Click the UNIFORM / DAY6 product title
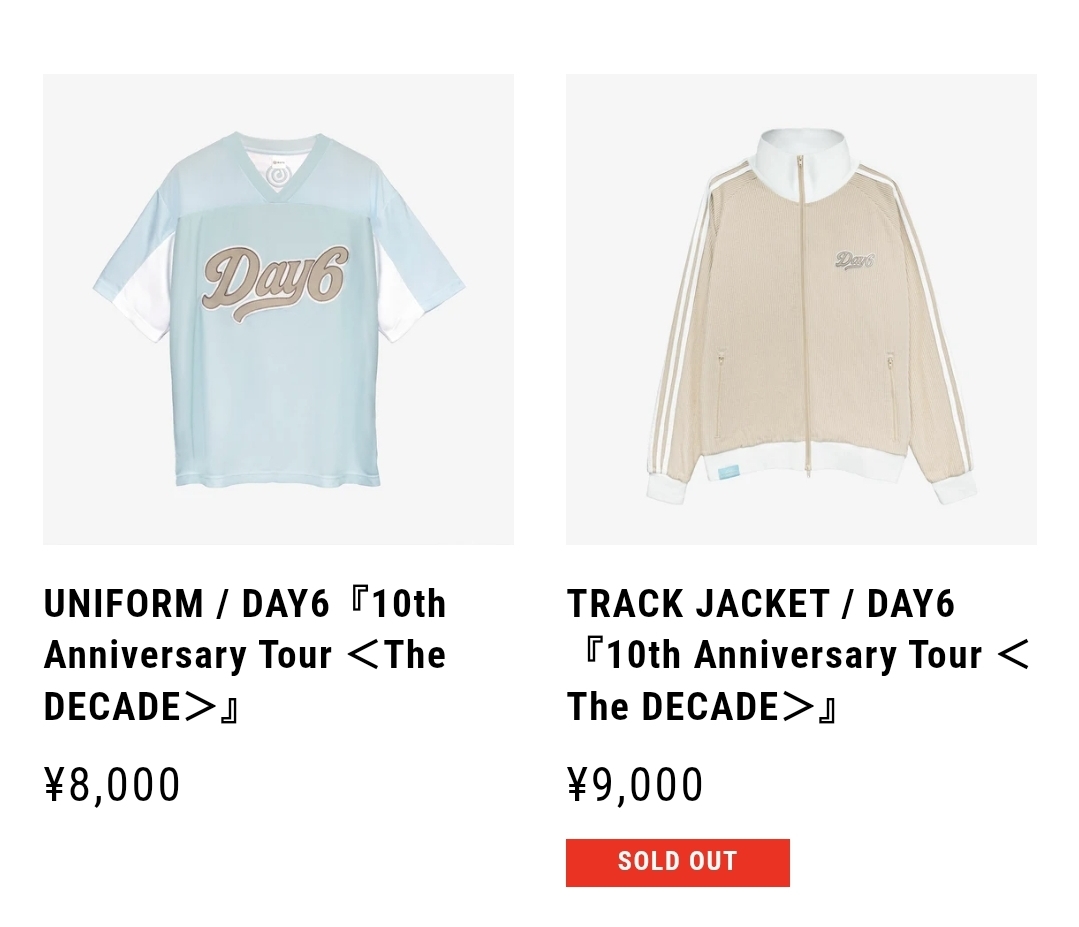 pos(245,654)
